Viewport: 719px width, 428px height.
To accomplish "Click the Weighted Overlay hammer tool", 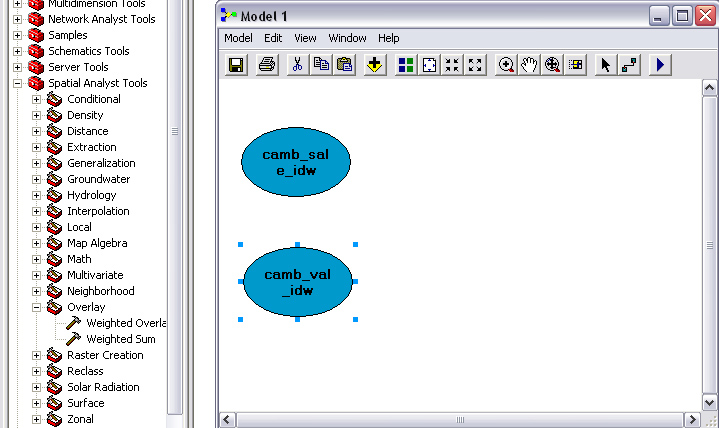I will coord(73,323).
